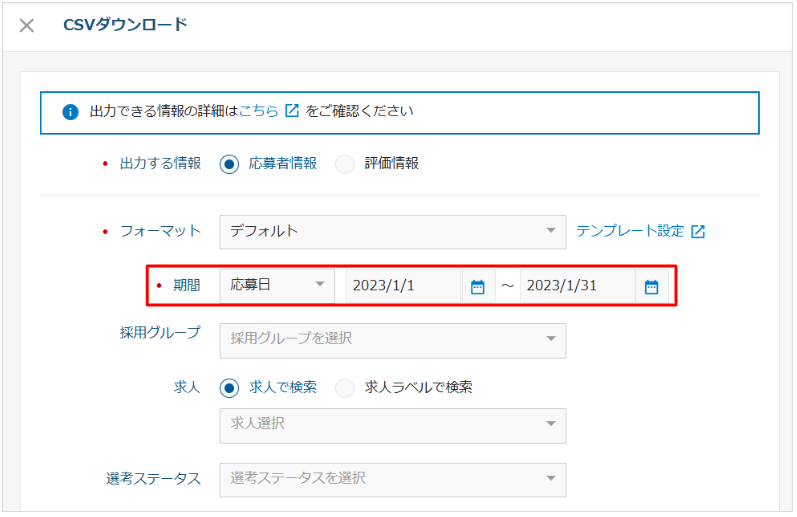Select the 応募者情報 radio button
Screen dimensions: 797x517
pyautogui.click(x=229, y=164)
